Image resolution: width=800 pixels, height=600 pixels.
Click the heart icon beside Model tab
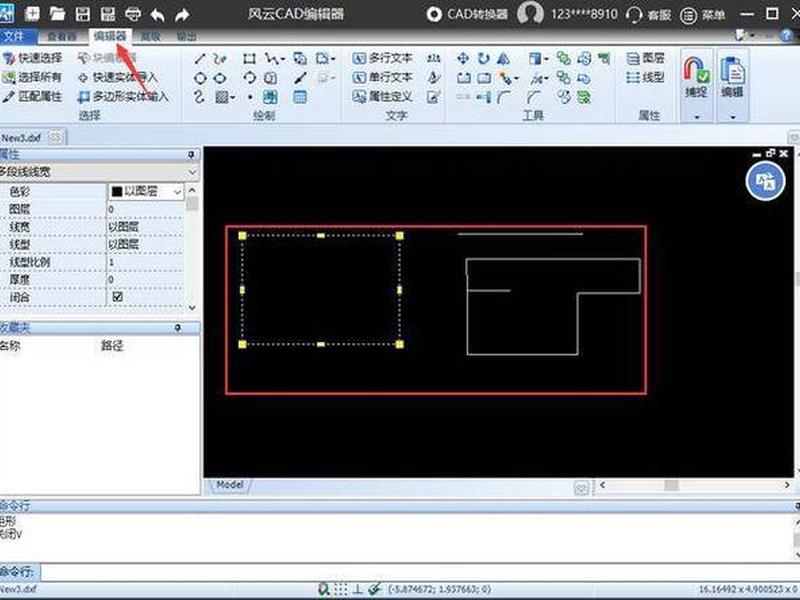[582, 487]
